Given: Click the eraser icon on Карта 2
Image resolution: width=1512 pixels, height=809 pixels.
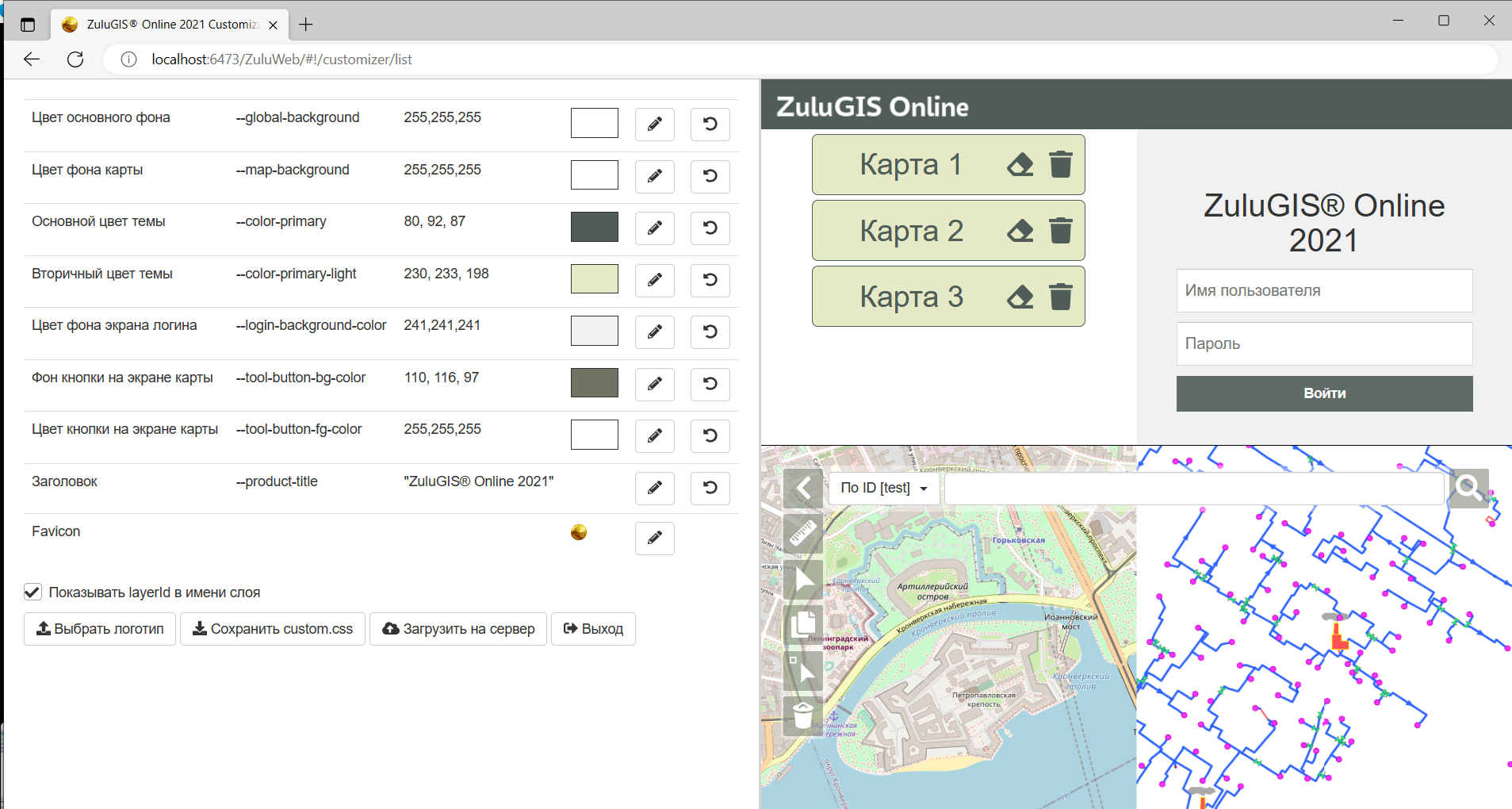Looking at the screenshot, I should [x=1020, y=231].
